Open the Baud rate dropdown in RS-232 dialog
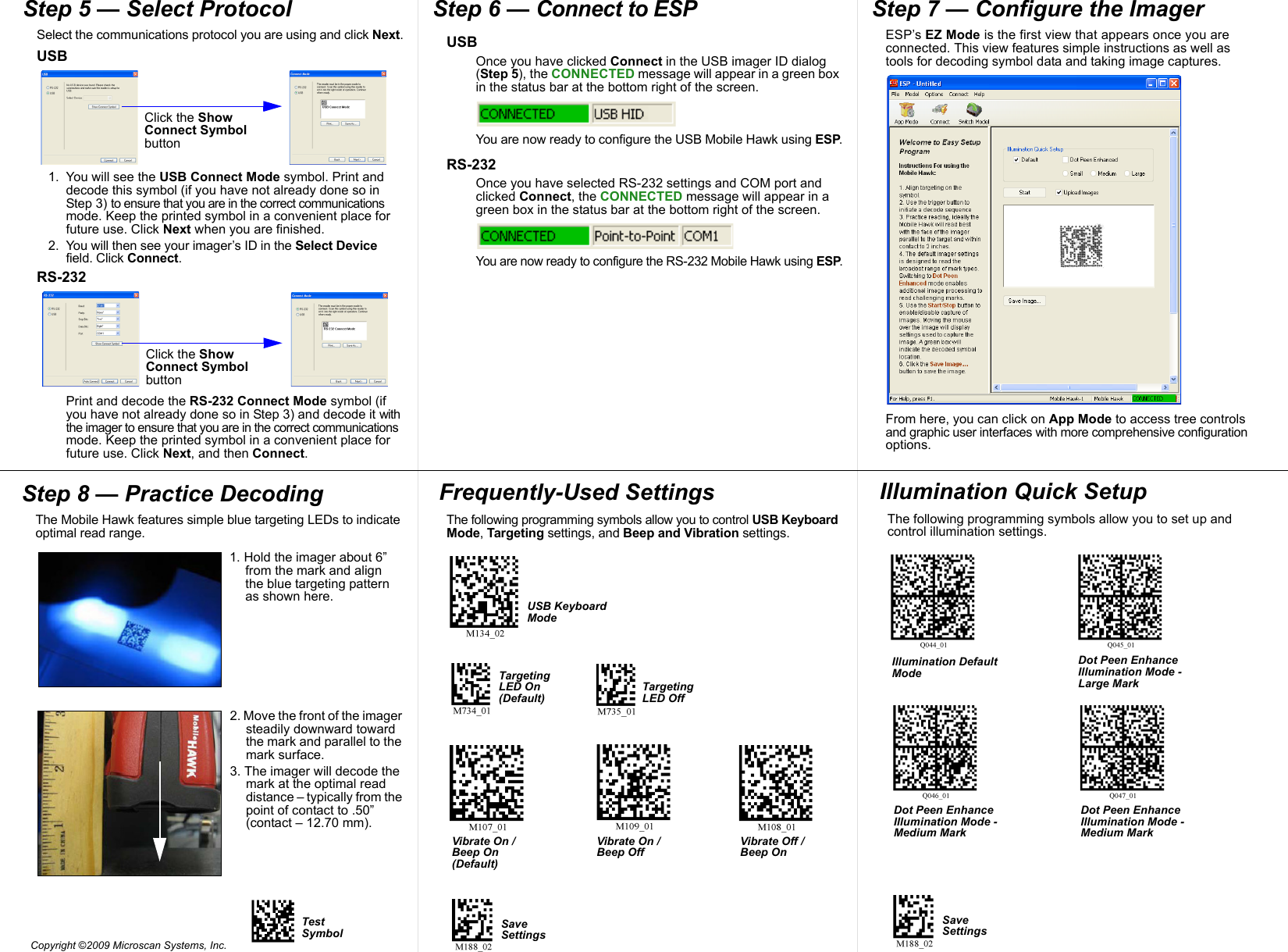 (x=118, y=305)
